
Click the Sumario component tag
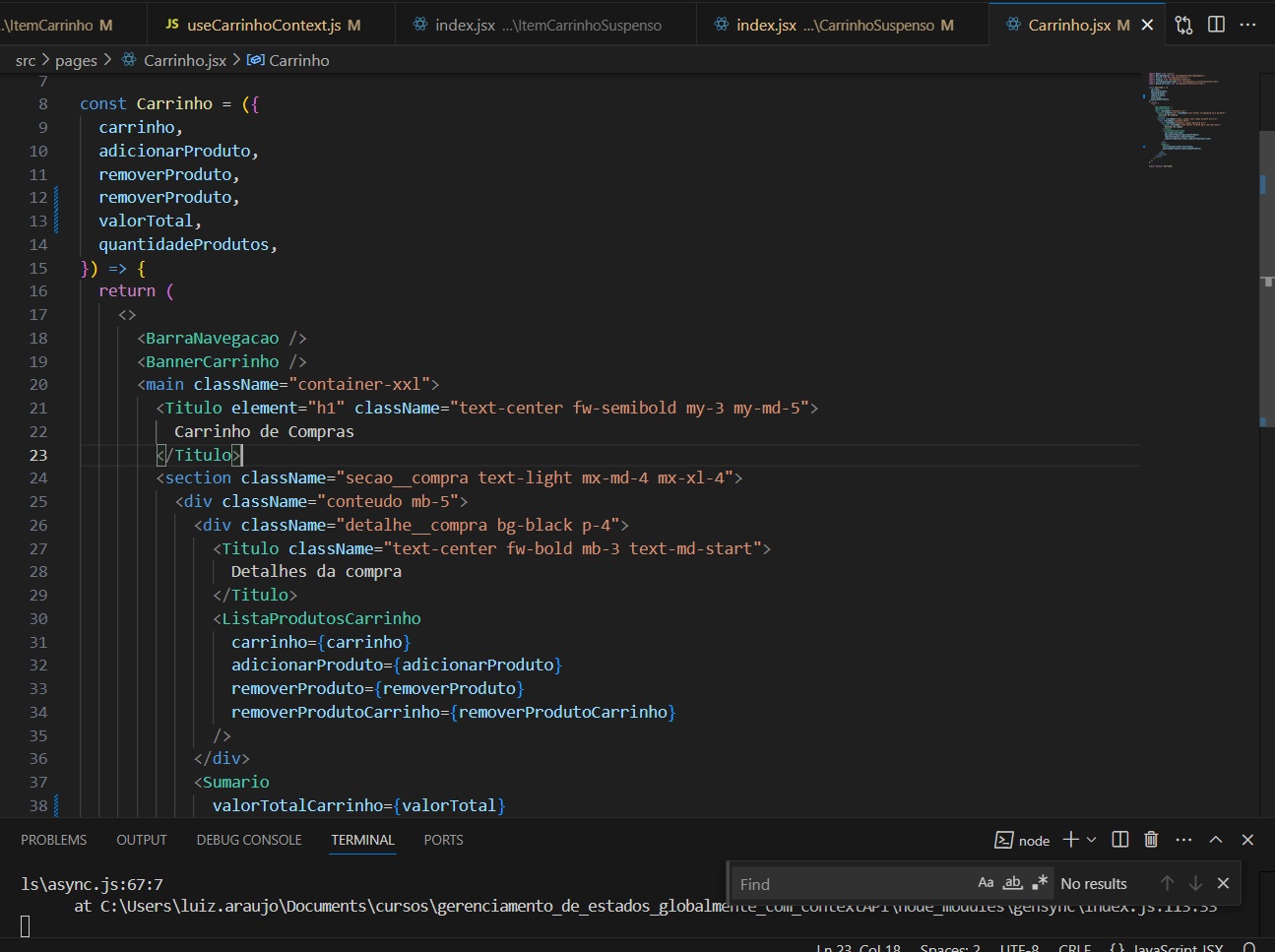(x=236, y=782)
